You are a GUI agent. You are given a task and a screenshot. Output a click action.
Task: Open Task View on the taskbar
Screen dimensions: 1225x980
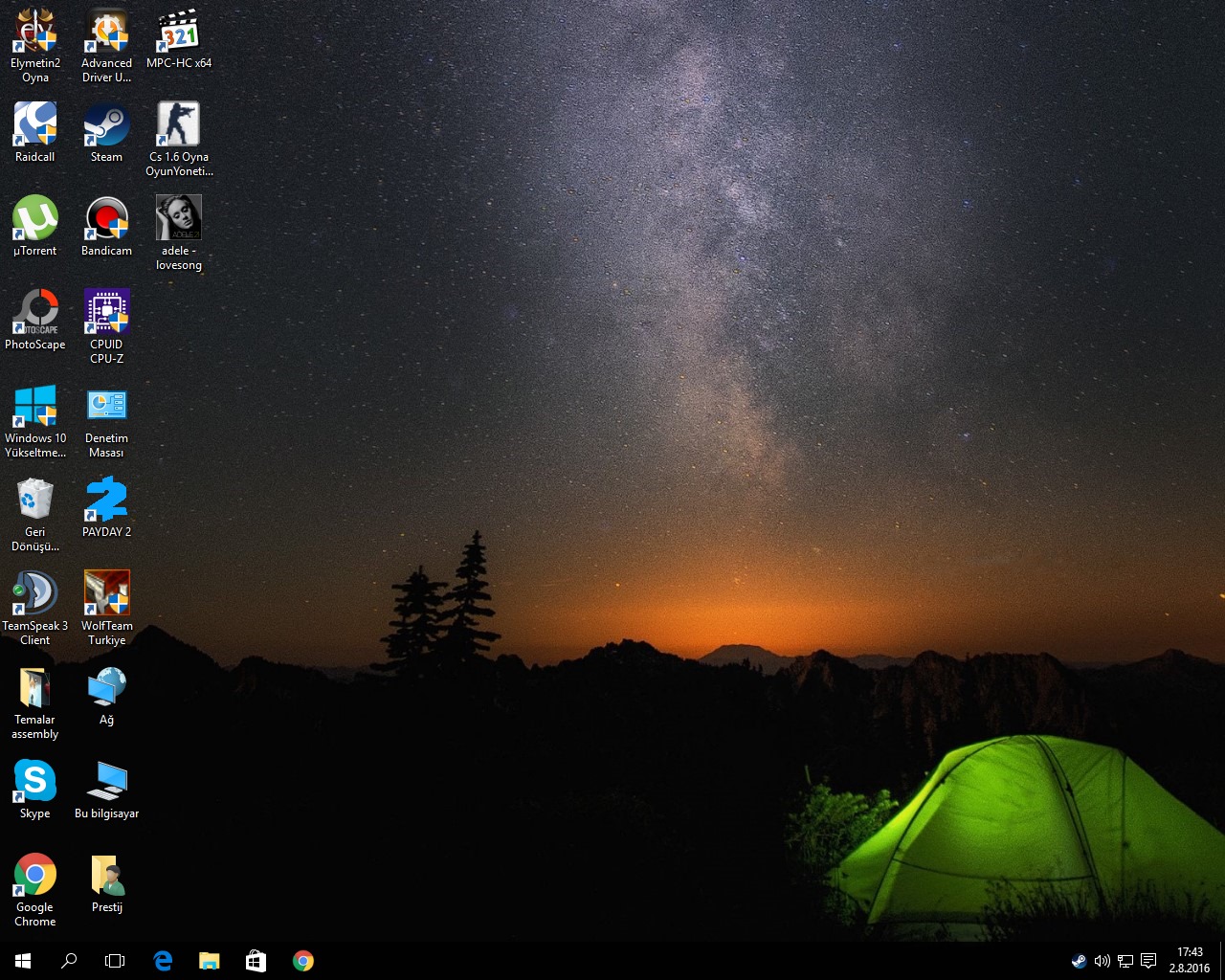tap(115, 961)
